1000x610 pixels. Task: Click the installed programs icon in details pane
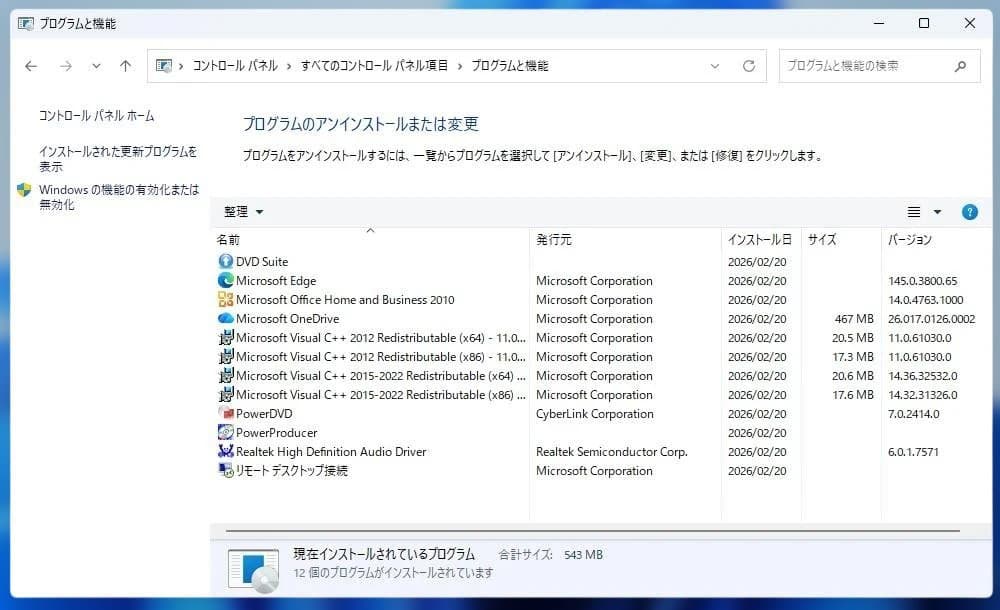253,570
